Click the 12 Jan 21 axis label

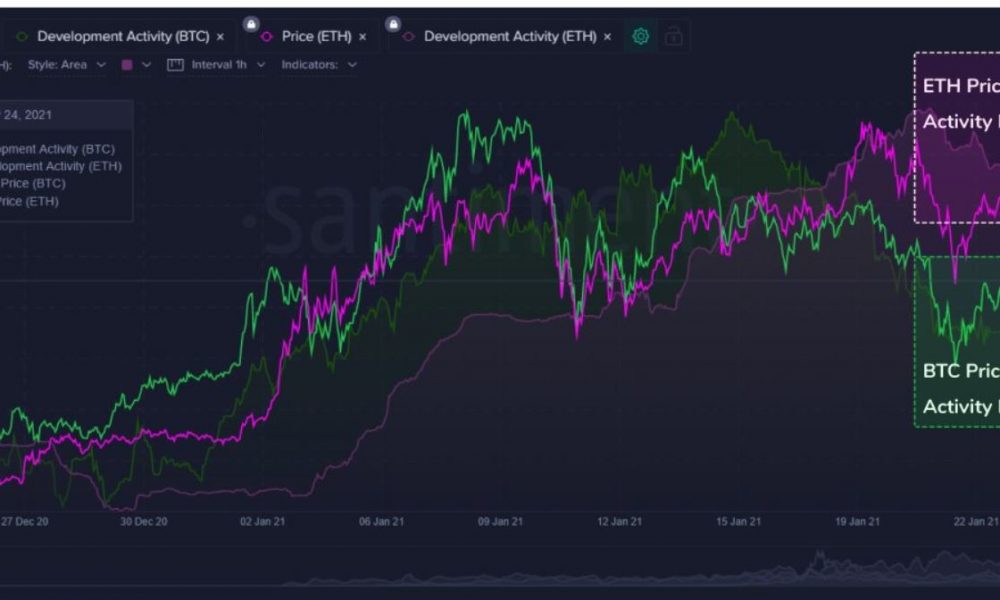[x=619, y=522]
